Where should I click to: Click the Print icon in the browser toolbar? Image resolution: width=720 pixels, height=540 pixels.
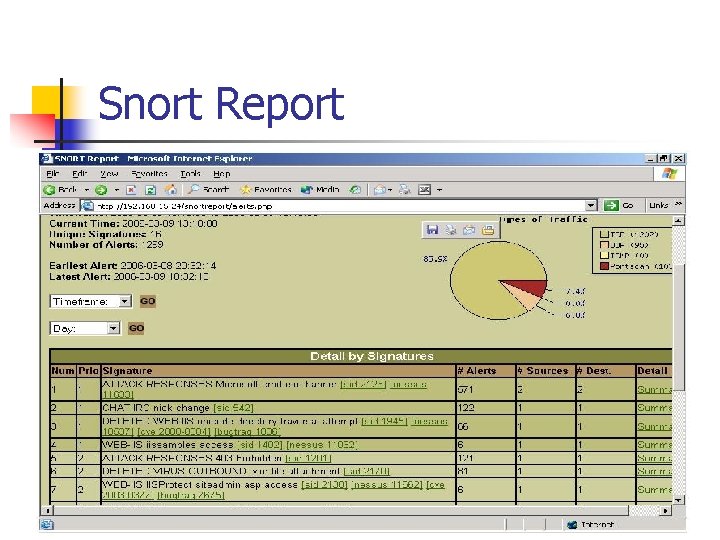pyautogui.click(x=405, y=189)
